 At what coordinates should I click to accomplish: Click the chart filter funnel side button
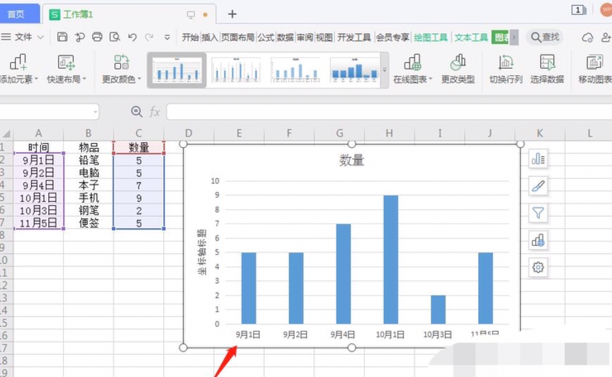click(x=538, y=213)
